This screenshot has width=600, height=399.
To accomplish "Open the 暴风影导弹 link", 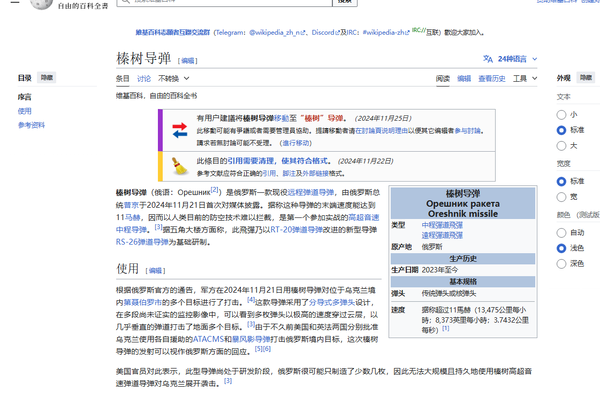I will [x=251, y=339].
